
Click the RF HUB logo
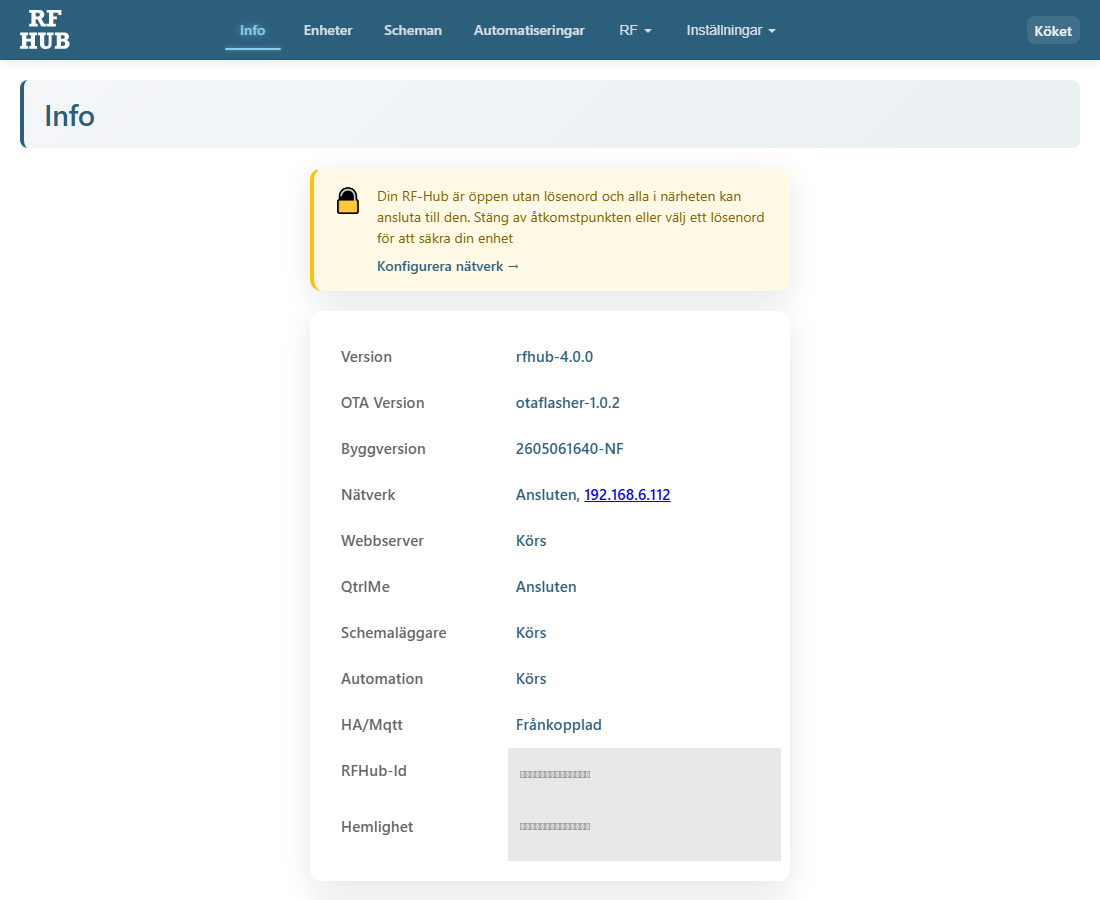45,30
